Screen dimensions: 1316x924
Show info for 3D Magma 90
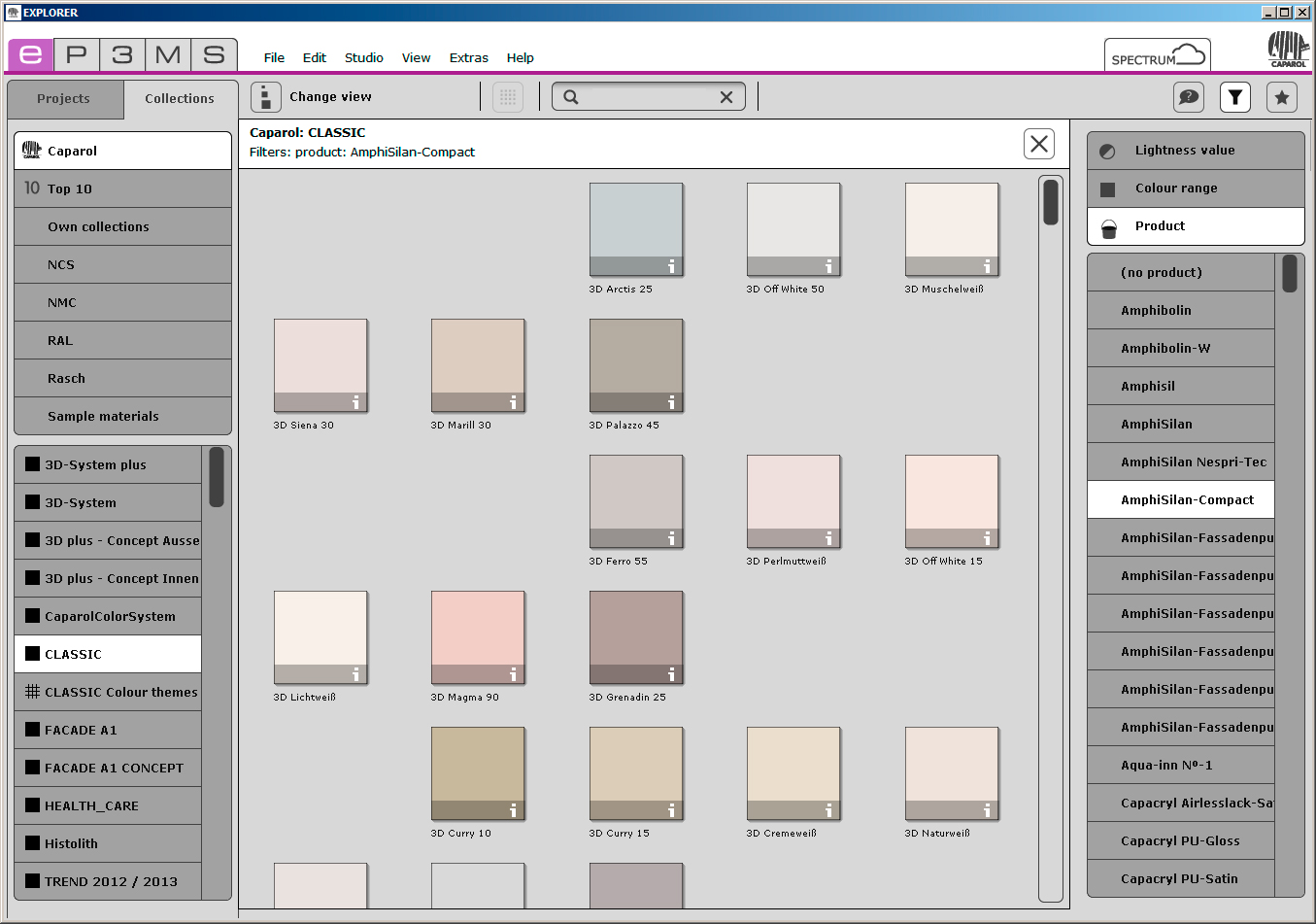(513, 674)
